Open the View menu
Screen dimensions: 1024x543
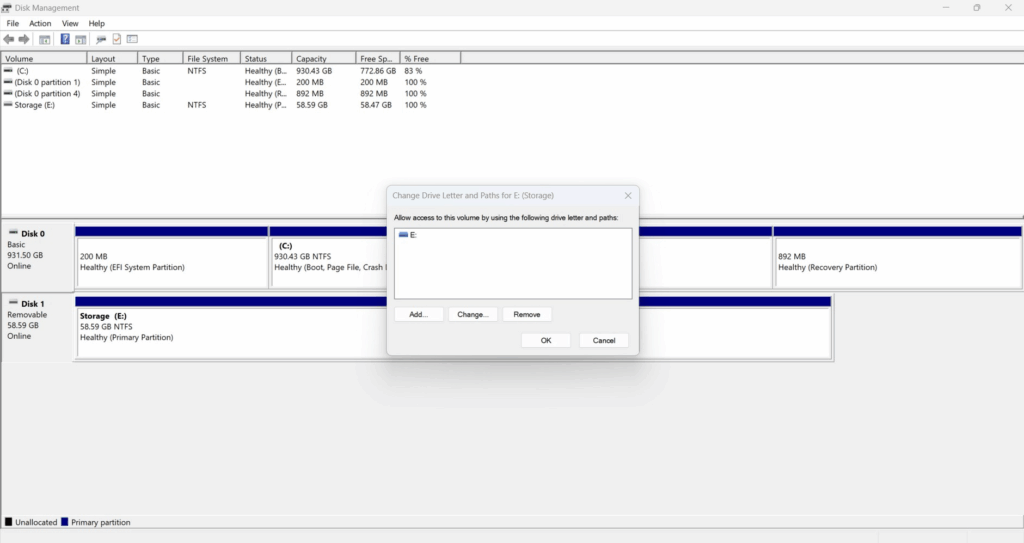(x=70, y=24)
